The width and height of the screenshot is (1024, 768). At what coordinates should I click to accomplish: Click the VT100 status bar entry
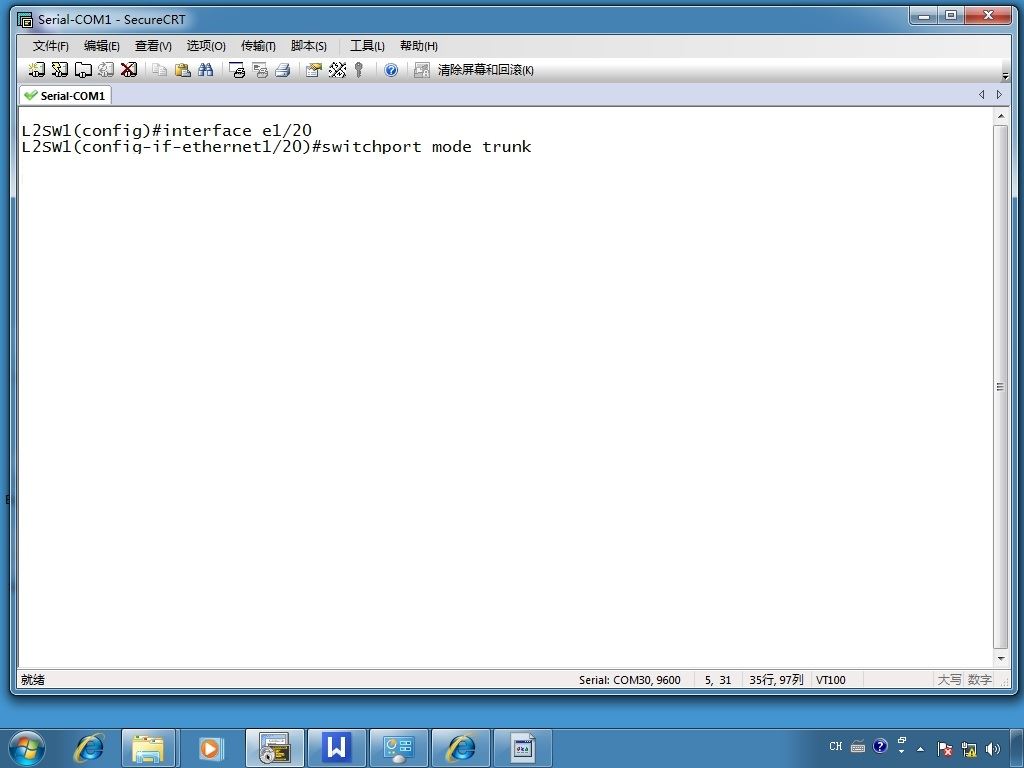831,680
